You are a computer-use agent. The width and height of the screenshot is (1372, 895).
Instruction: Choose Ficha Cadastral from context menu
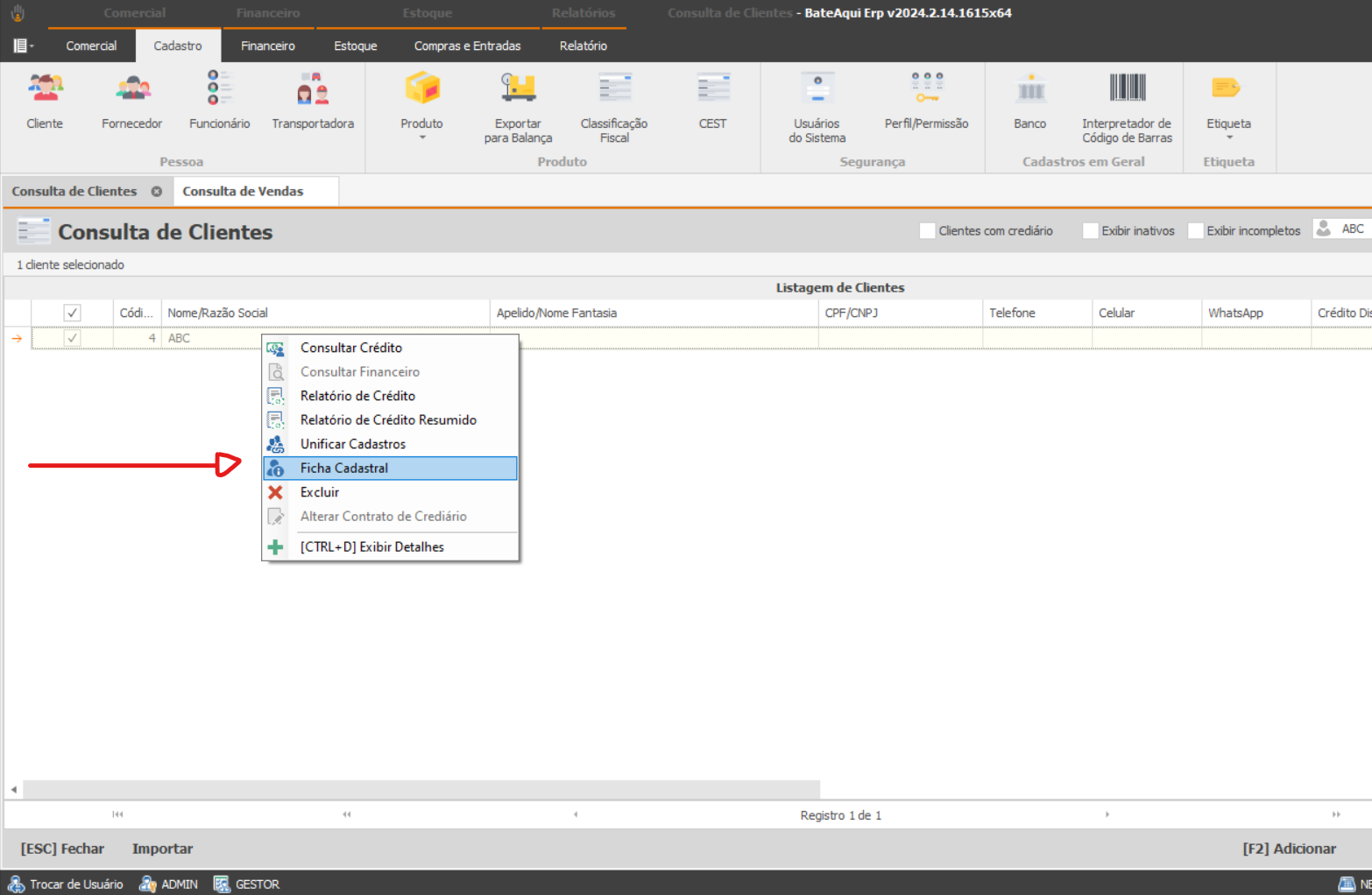tap(391, 469)
